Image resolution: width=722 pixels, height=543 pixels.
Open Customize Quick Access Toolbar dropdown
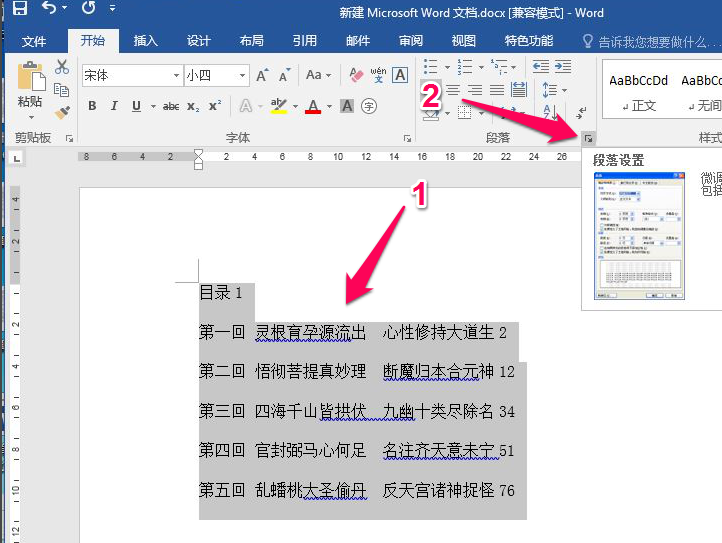point(113,8)
